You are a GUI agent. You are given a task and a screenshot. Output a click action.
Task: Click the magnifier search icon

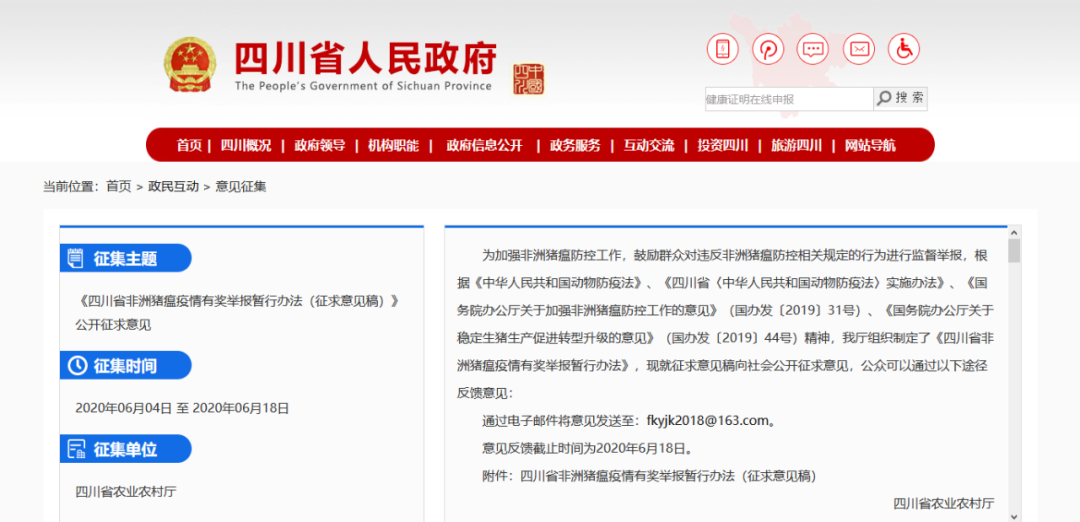click(884, 98)
